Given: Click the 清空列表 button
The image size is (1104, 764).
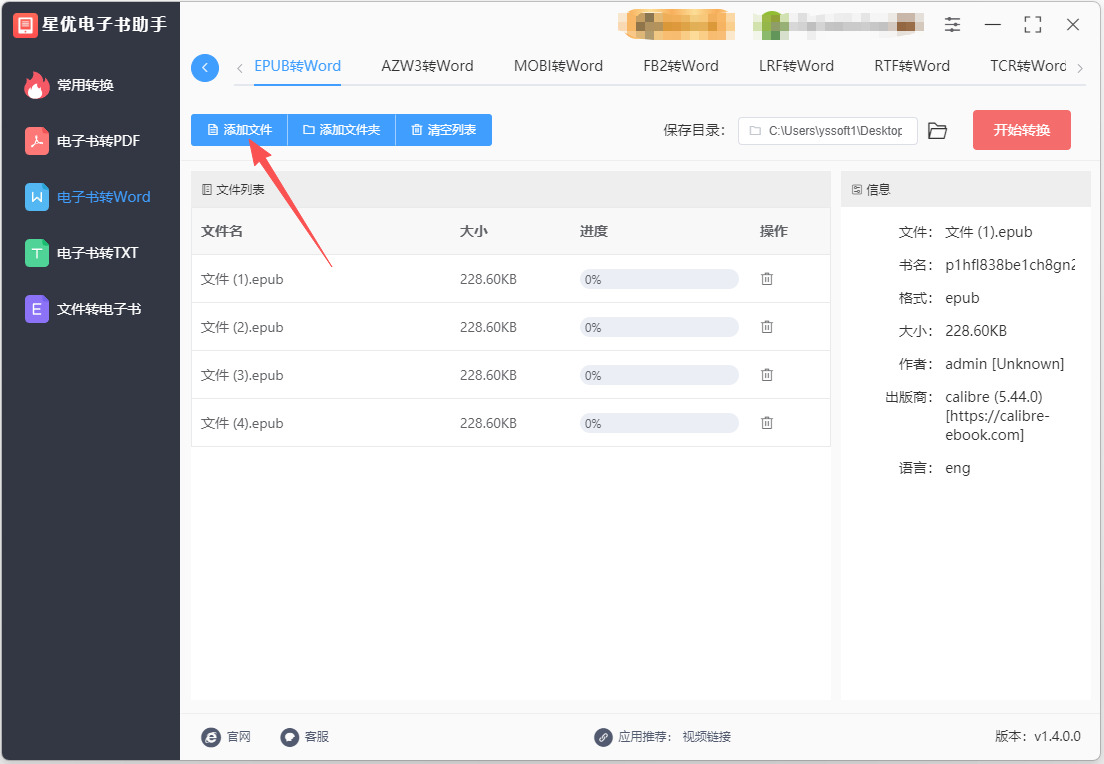Looking at the screenshot, I should pos(444,130).
